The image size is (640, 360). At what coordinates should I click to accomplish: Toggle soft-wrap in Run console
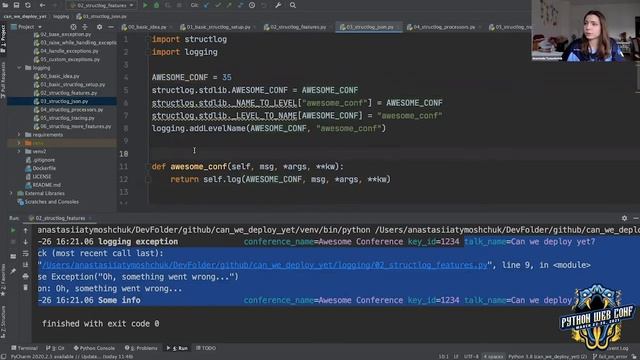[x=25, y=253]
